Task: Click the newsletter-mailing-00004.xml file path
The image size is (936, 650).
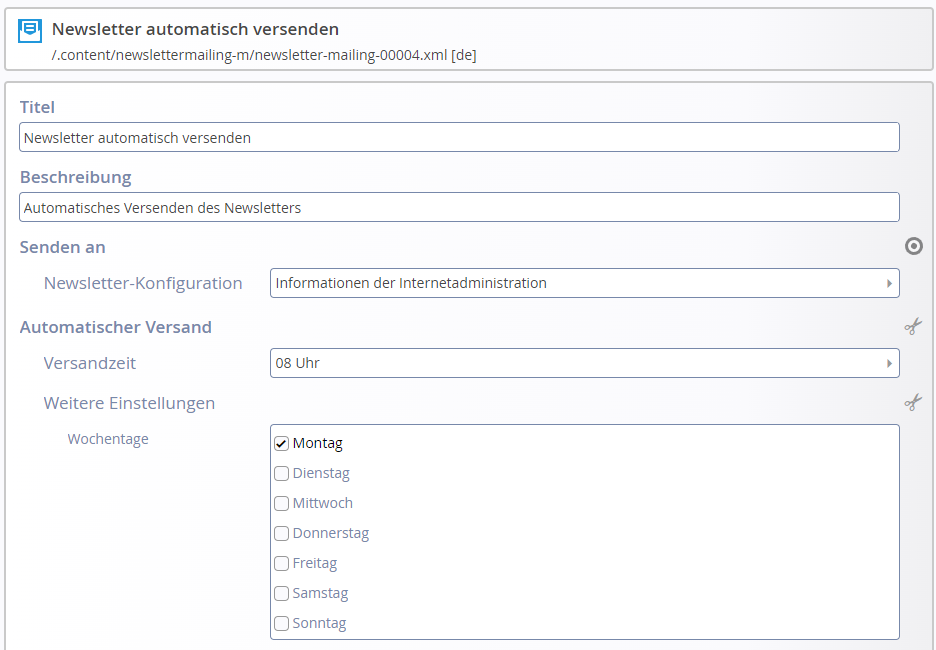Action: 264,55
